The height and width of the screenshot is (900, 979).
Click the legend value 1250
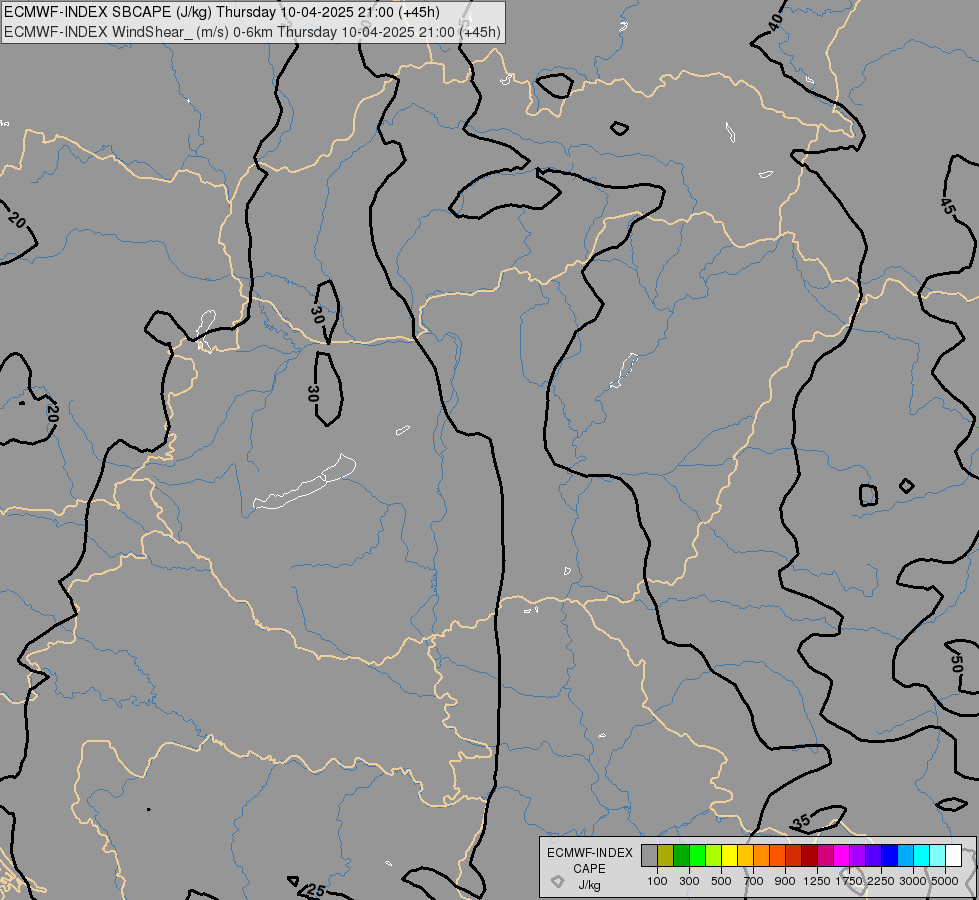[817, 881]
